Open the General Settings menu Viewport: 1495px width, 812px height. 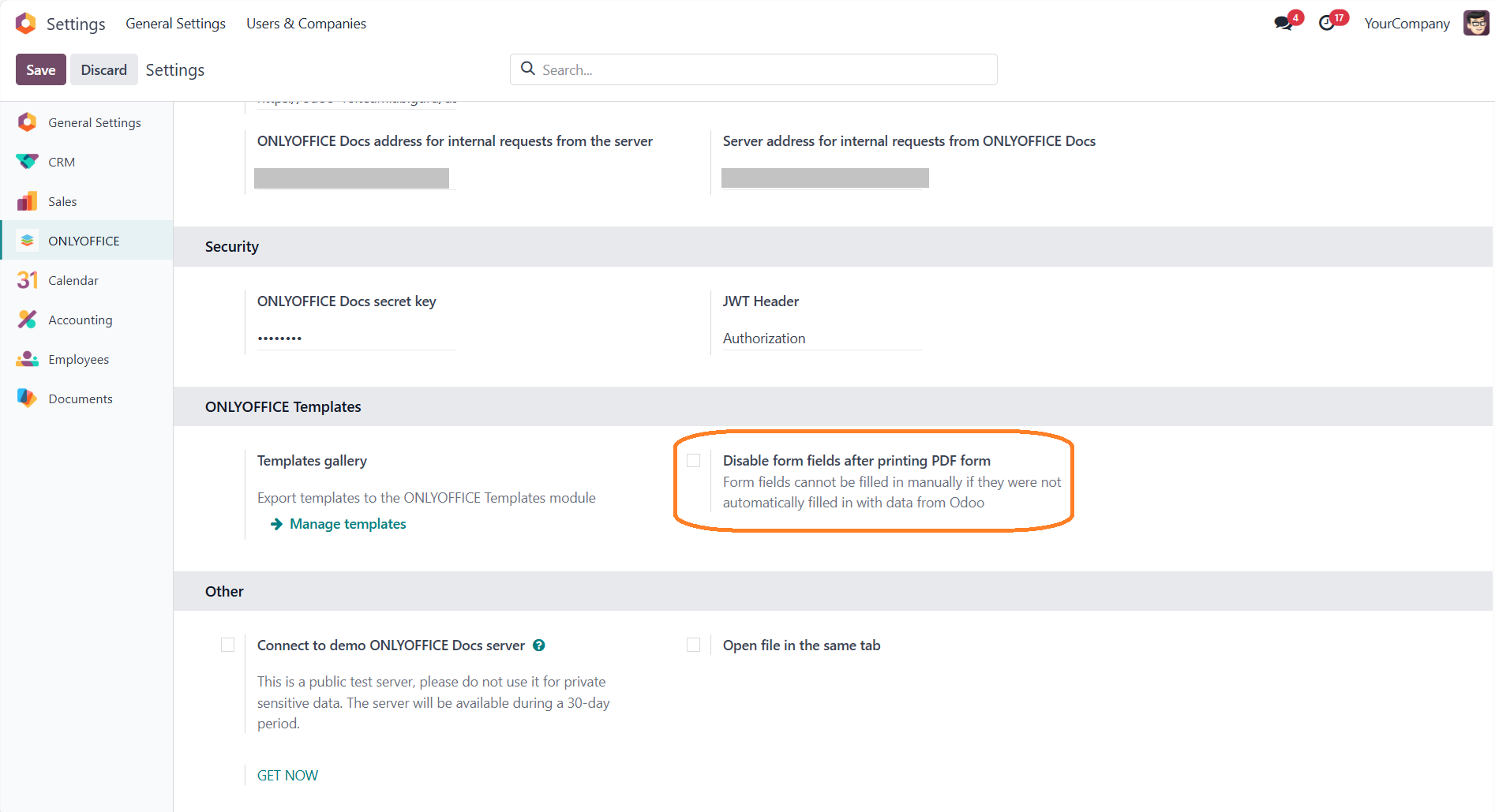[x=175, y=23]
